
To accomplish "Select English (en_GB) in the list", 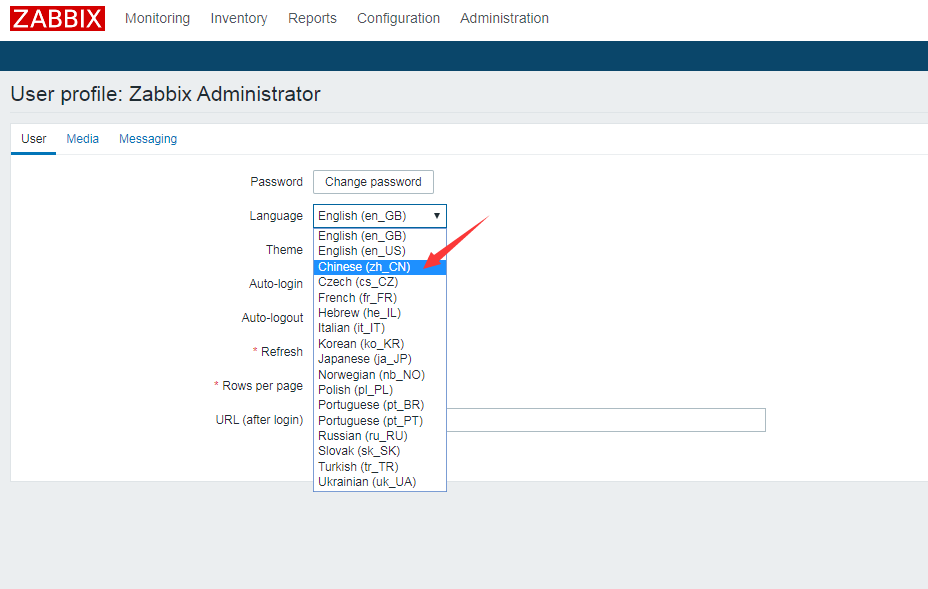I will (x=380, y=236).
